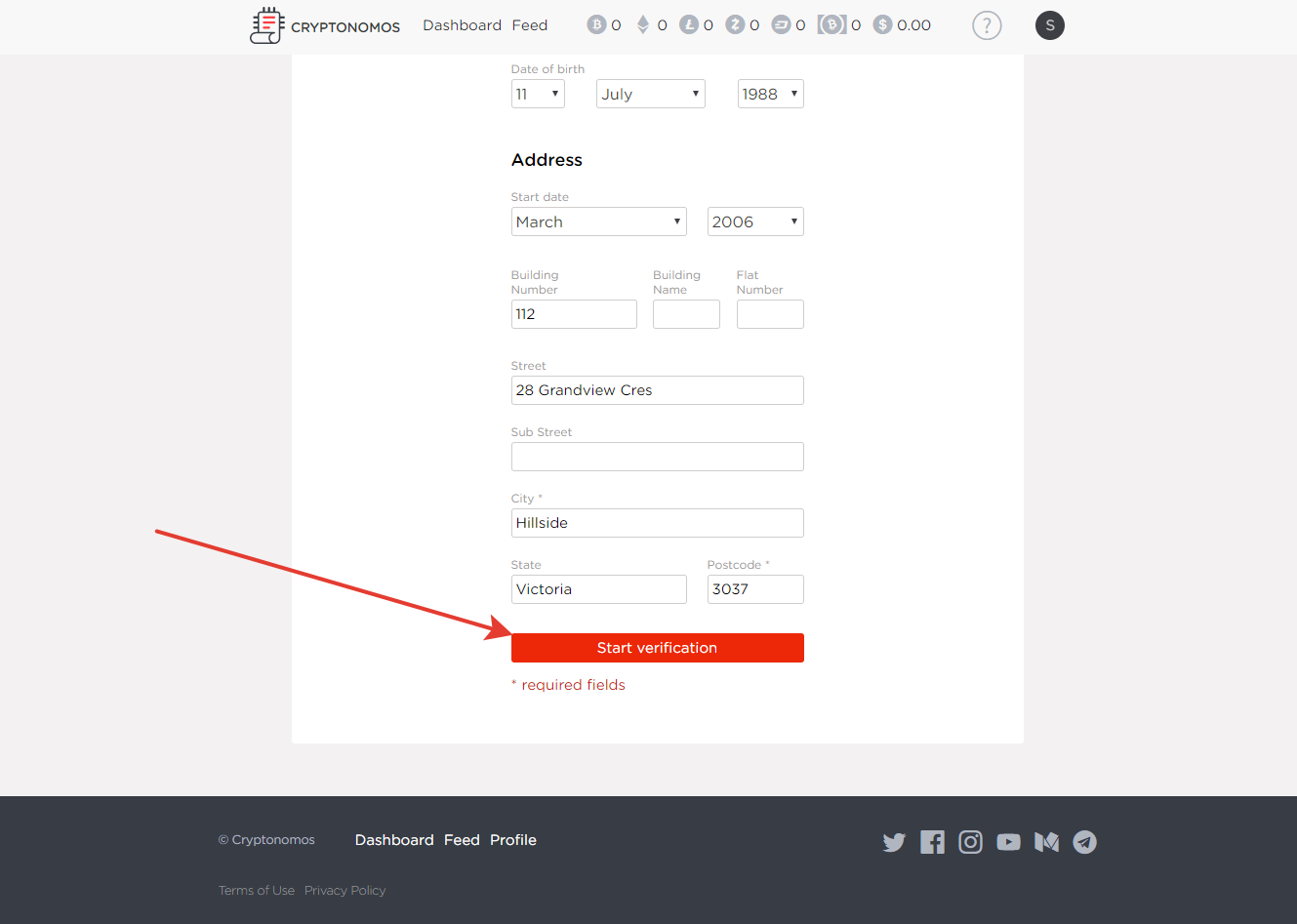1297x924 pixels.
Task: Open the birth month dropdown showing July
Action: pyautogui.click(x=651, y=94)
